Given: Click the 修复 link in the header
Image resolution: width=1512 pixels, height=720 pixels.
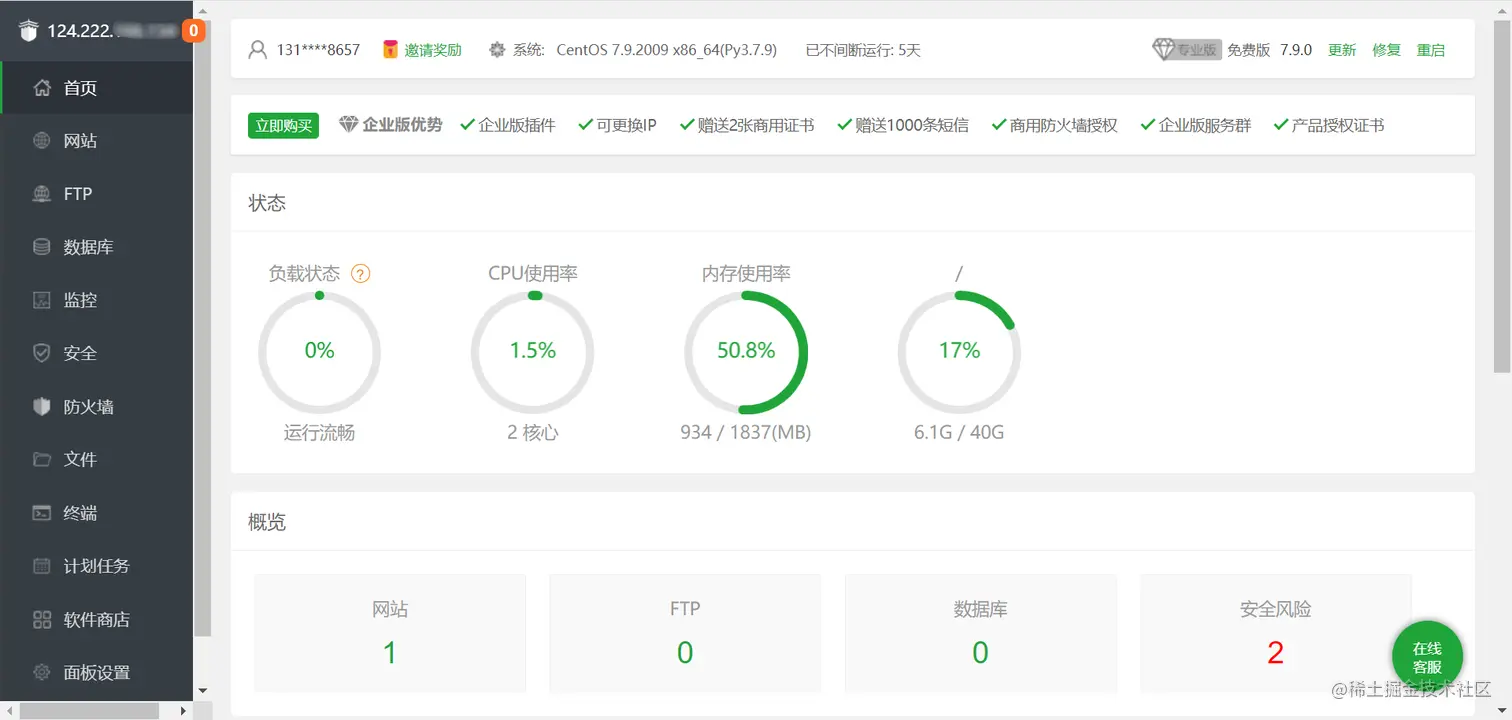Looking at the screenshot, I should (1387, 50).
